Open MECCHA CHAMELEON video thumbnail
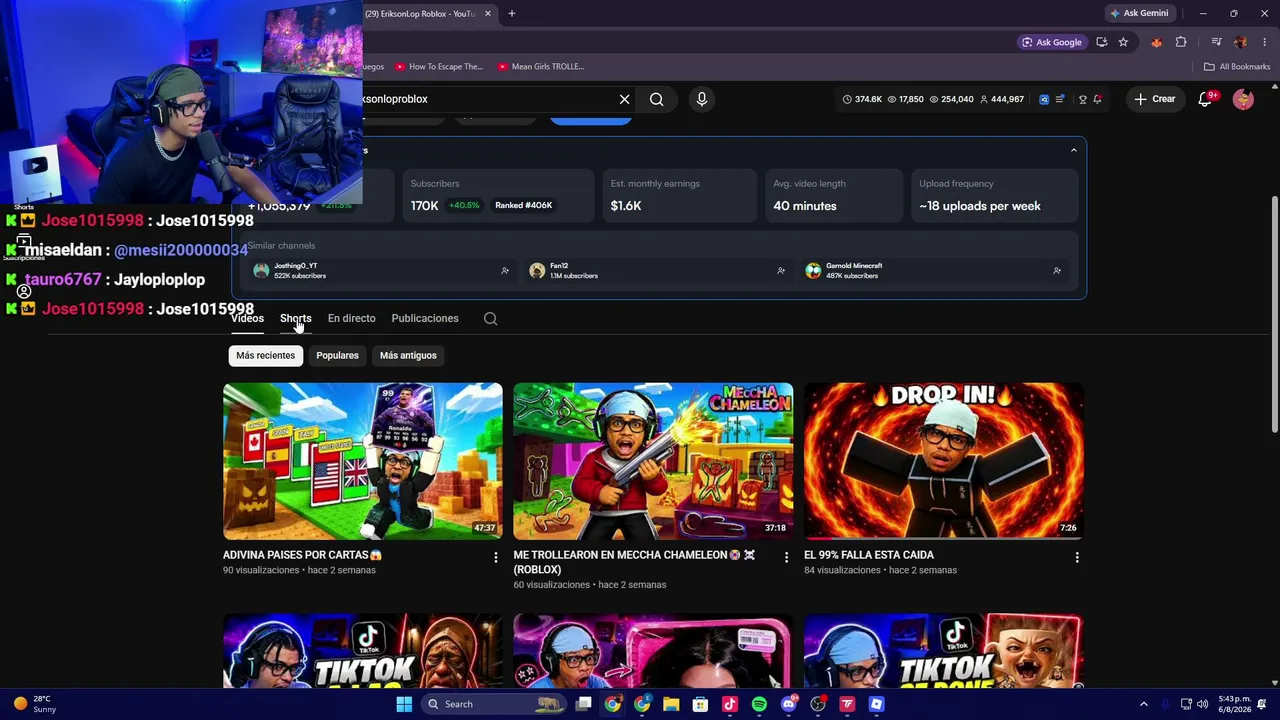The height and width of the screenshot is (720, 1280). 653,461
